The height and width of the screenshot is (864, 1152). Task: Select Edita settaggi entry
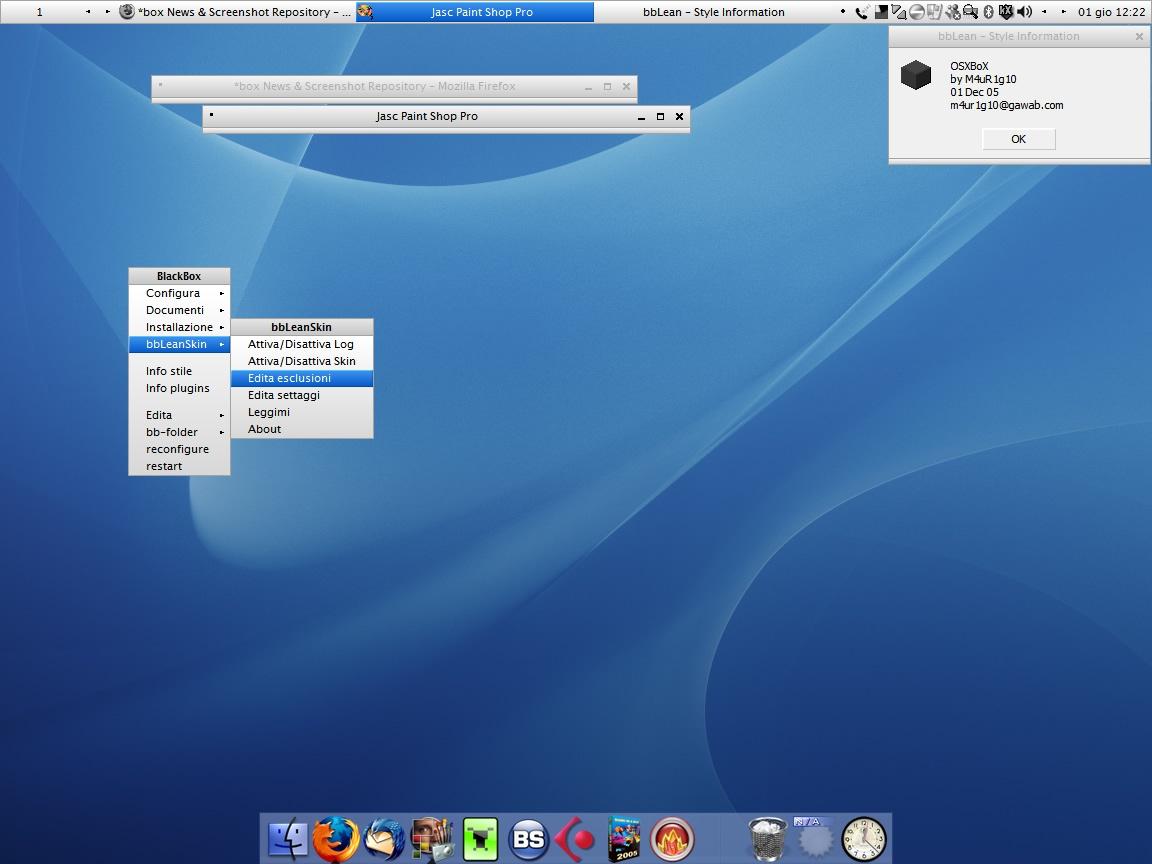(302, 395)
